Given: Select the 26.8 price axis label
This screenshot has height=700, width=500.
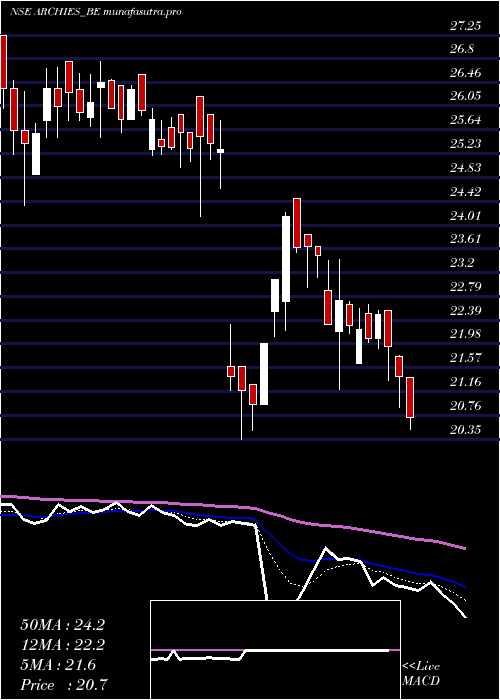Looking at the screenshot, I should (462, 49).
